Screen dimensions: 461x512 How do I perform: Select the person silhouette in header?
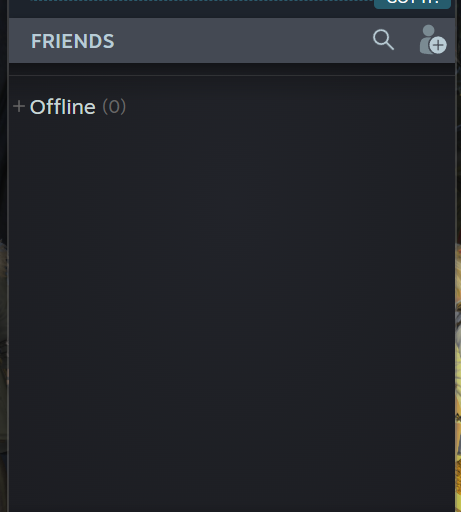pos(427,38)
